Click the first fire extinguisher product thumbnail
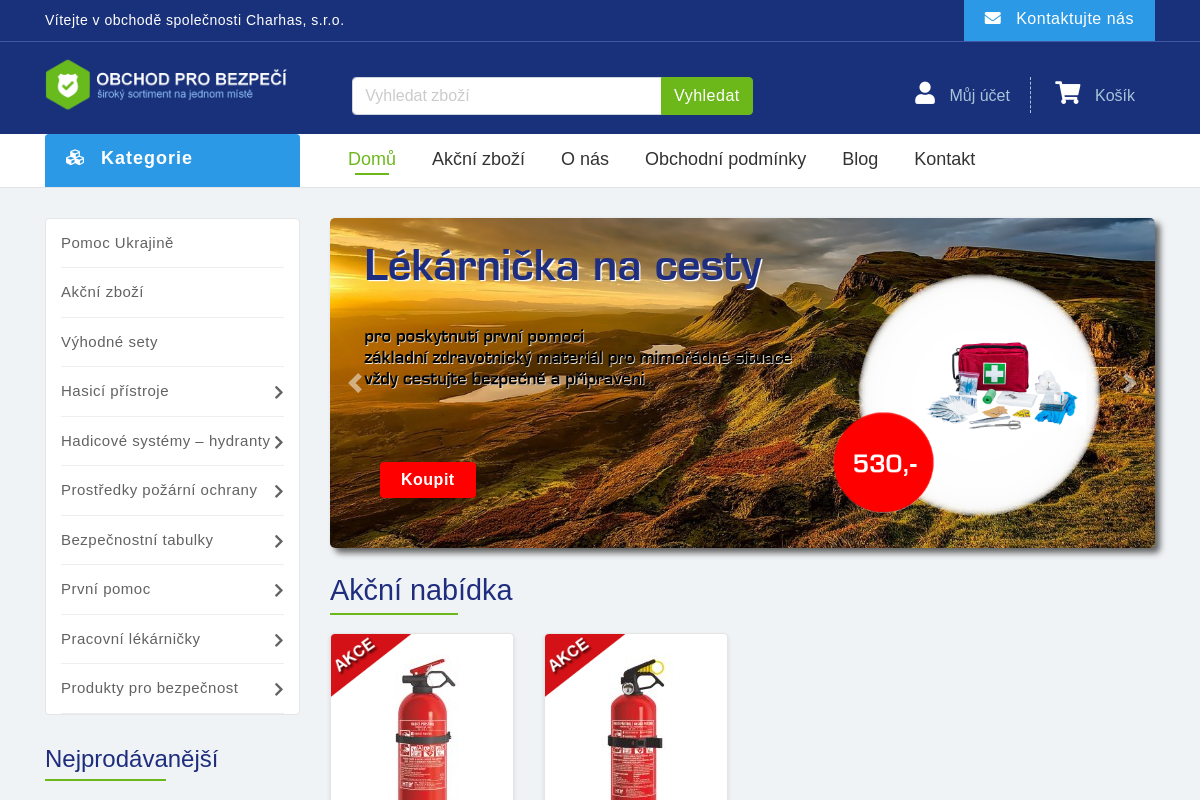This screenshot has width=1200, height=800. coord(422,725)
